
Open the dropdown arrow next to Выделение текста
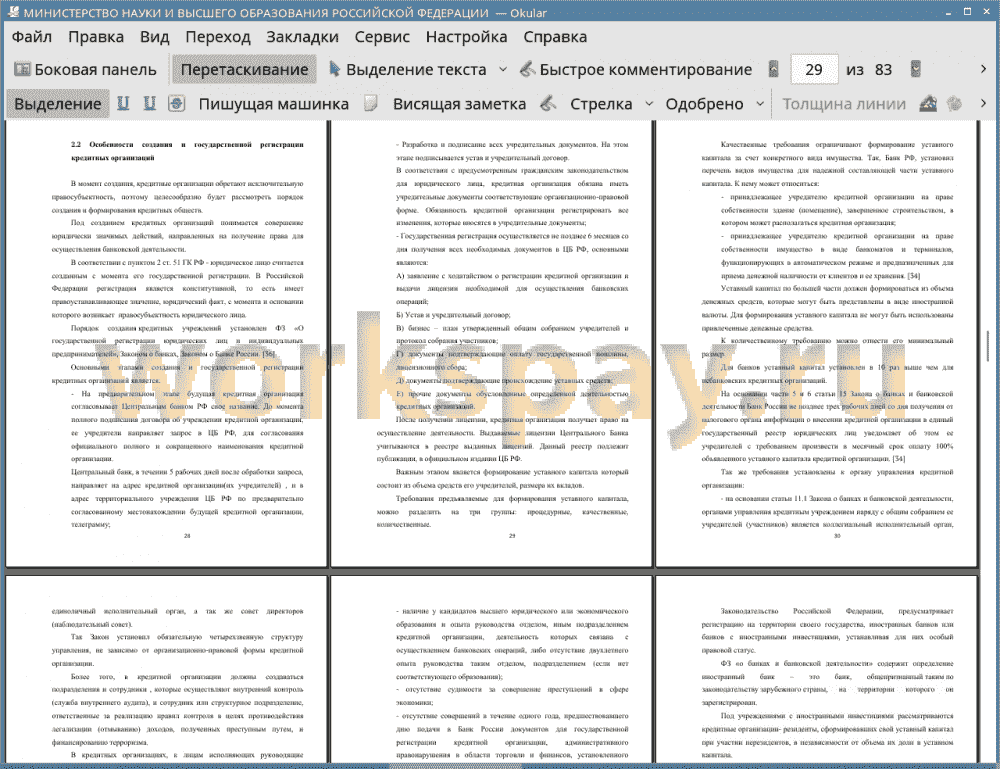503,70
